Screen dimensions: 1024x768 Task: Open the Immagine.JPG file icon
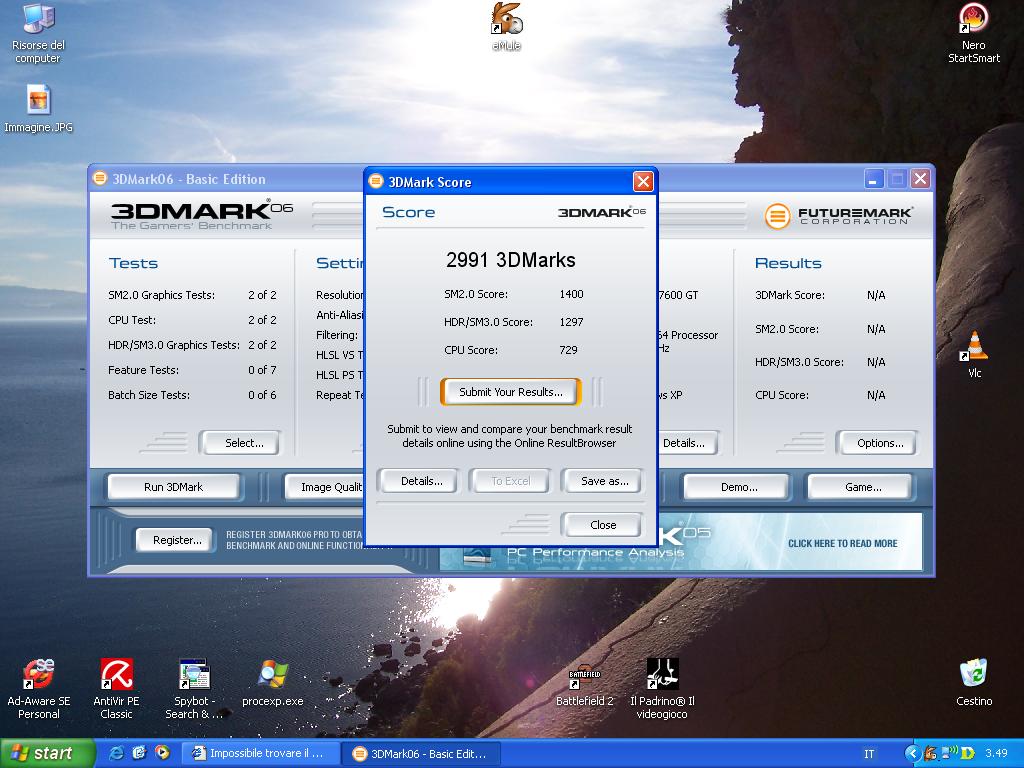pos(39,108)
